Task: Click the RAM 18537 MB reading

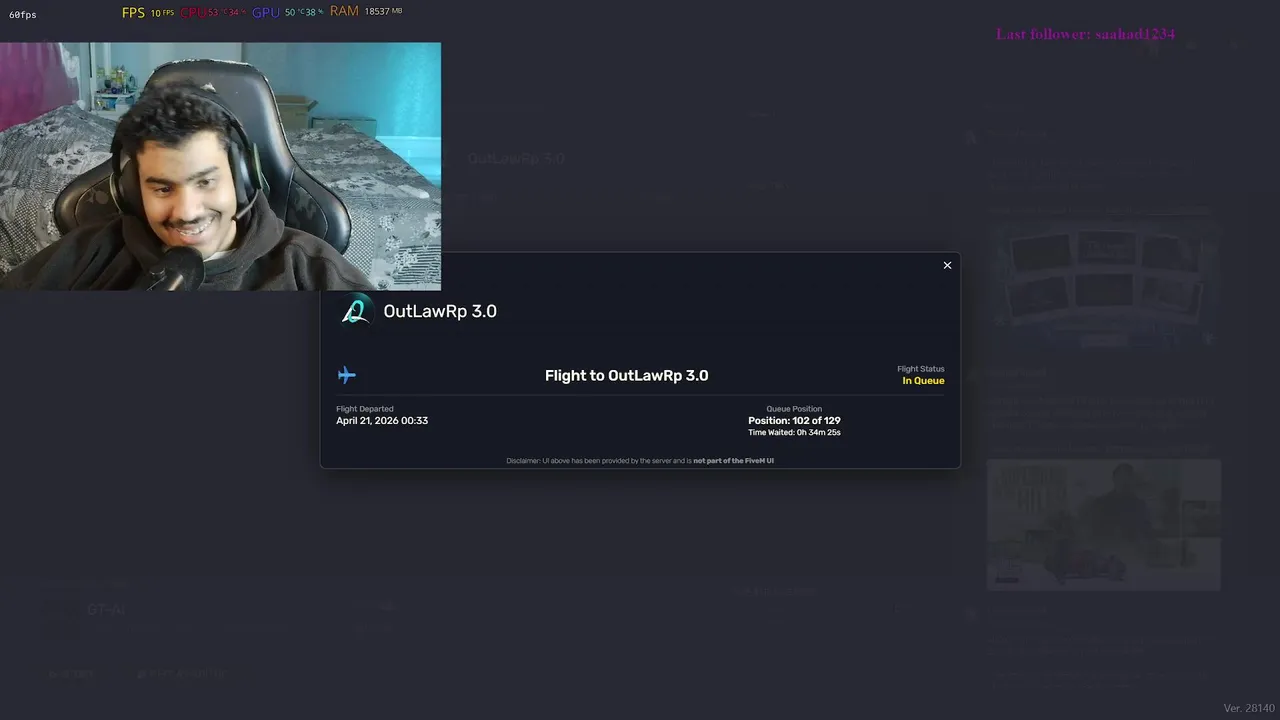Action: click(x=366, y=11)
